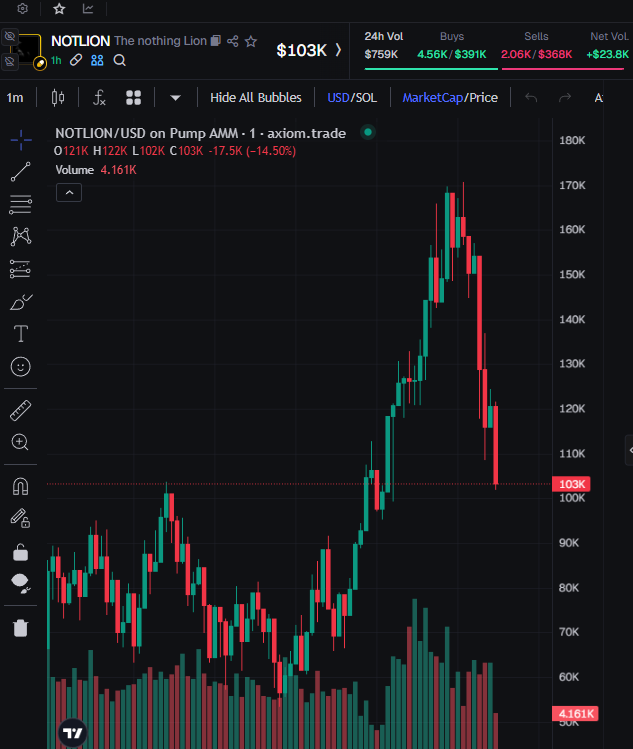Click the 180K price axis label

point(572,140)
